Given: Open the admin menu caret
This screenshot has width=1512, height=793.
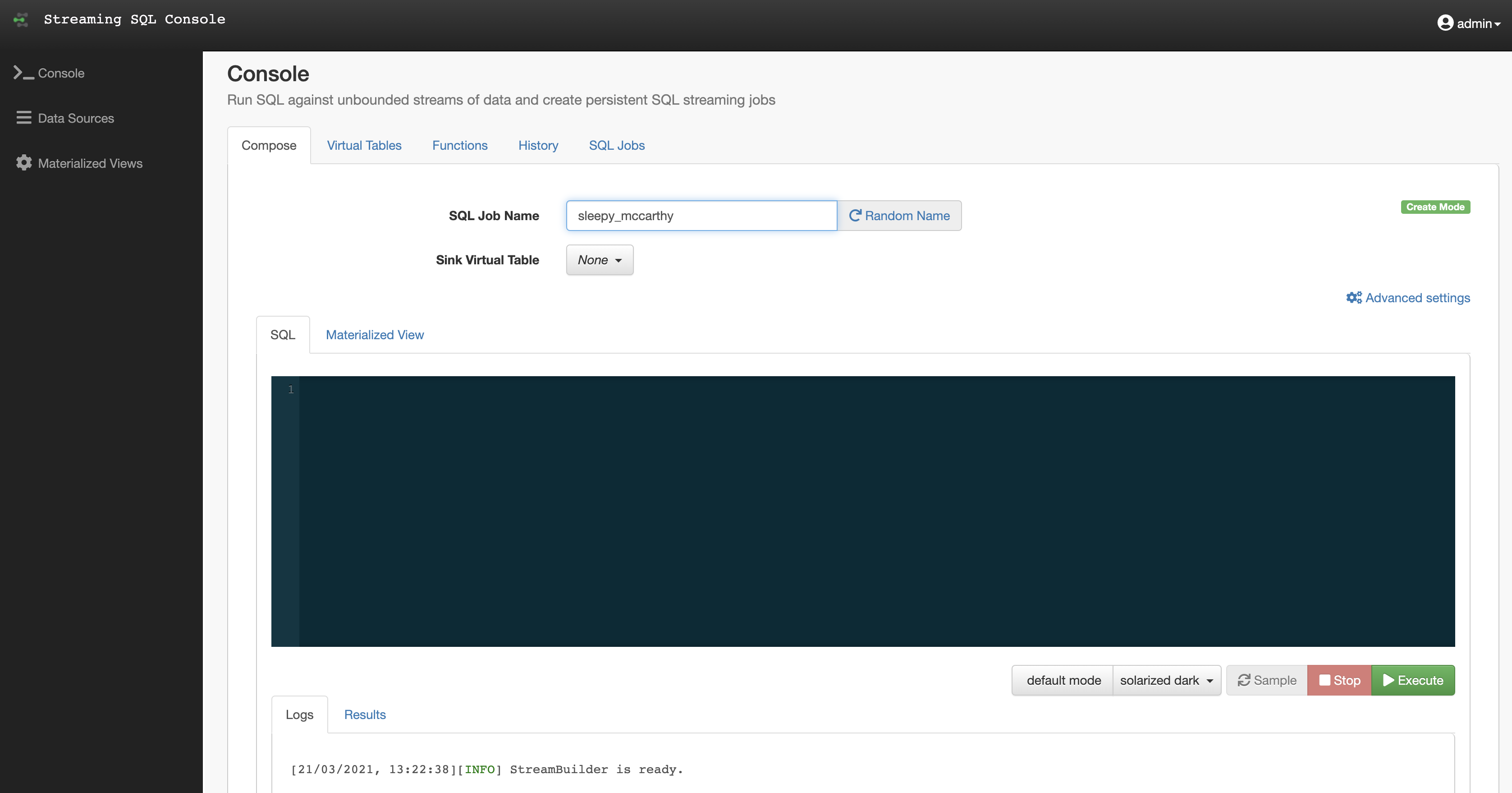Looking at the screenshot, I should 1497,24.
